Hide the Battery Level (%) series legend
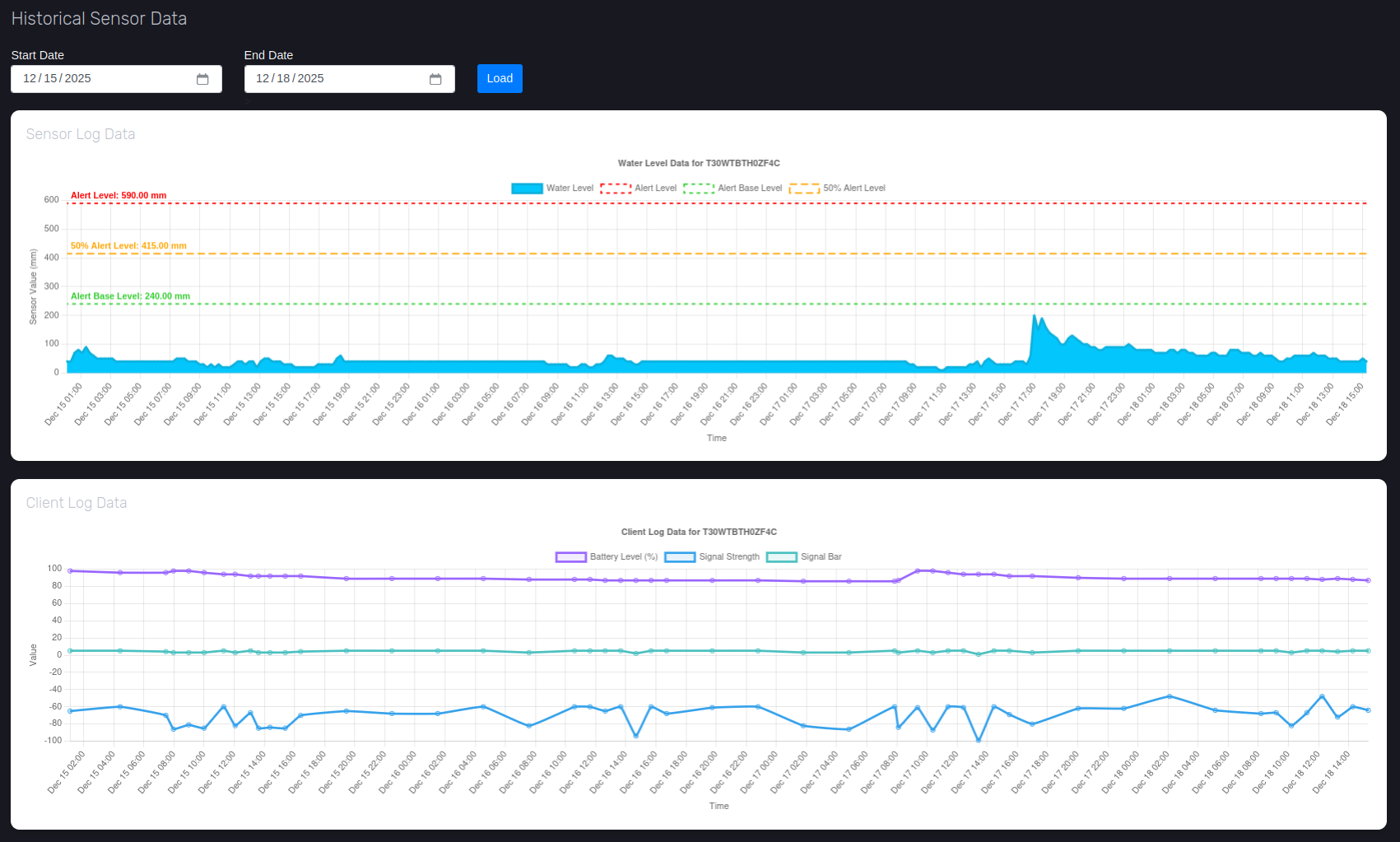The width and height of the screenshot is (1400, 842). pos(570,557)
